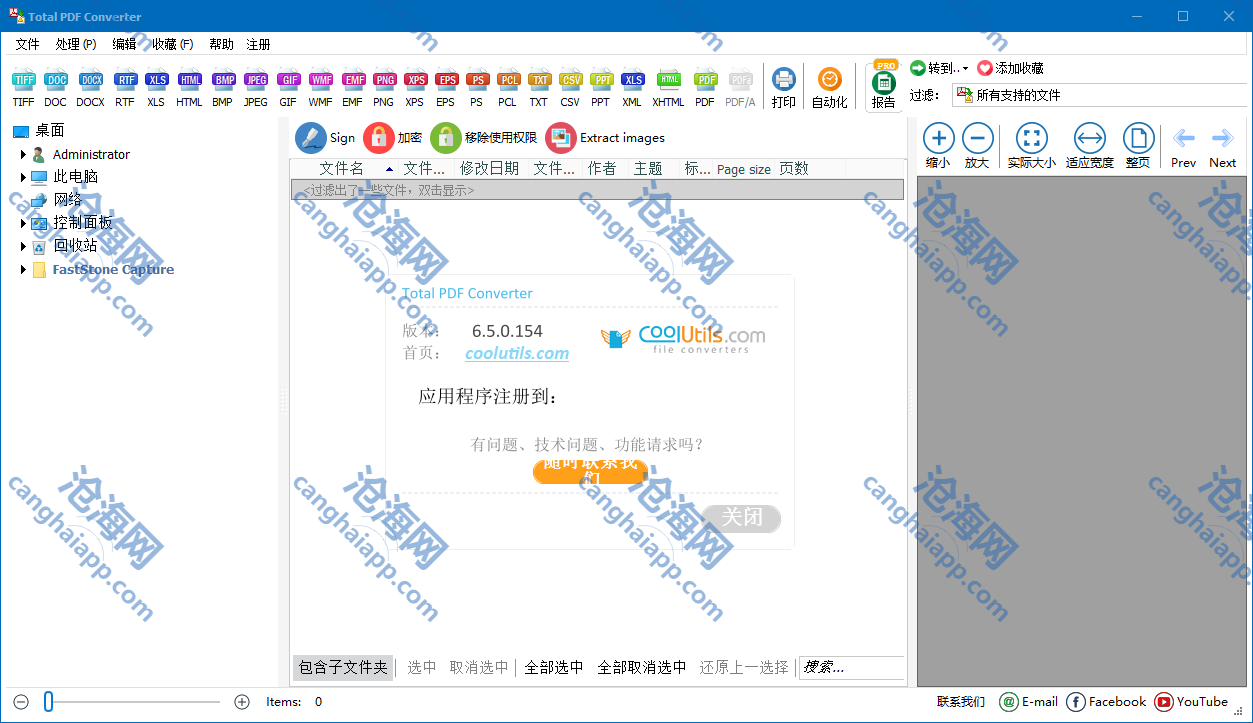Screen dimensions: 1253x723
Task: Select the TXT format converter icon
Action: pos(539,81)
